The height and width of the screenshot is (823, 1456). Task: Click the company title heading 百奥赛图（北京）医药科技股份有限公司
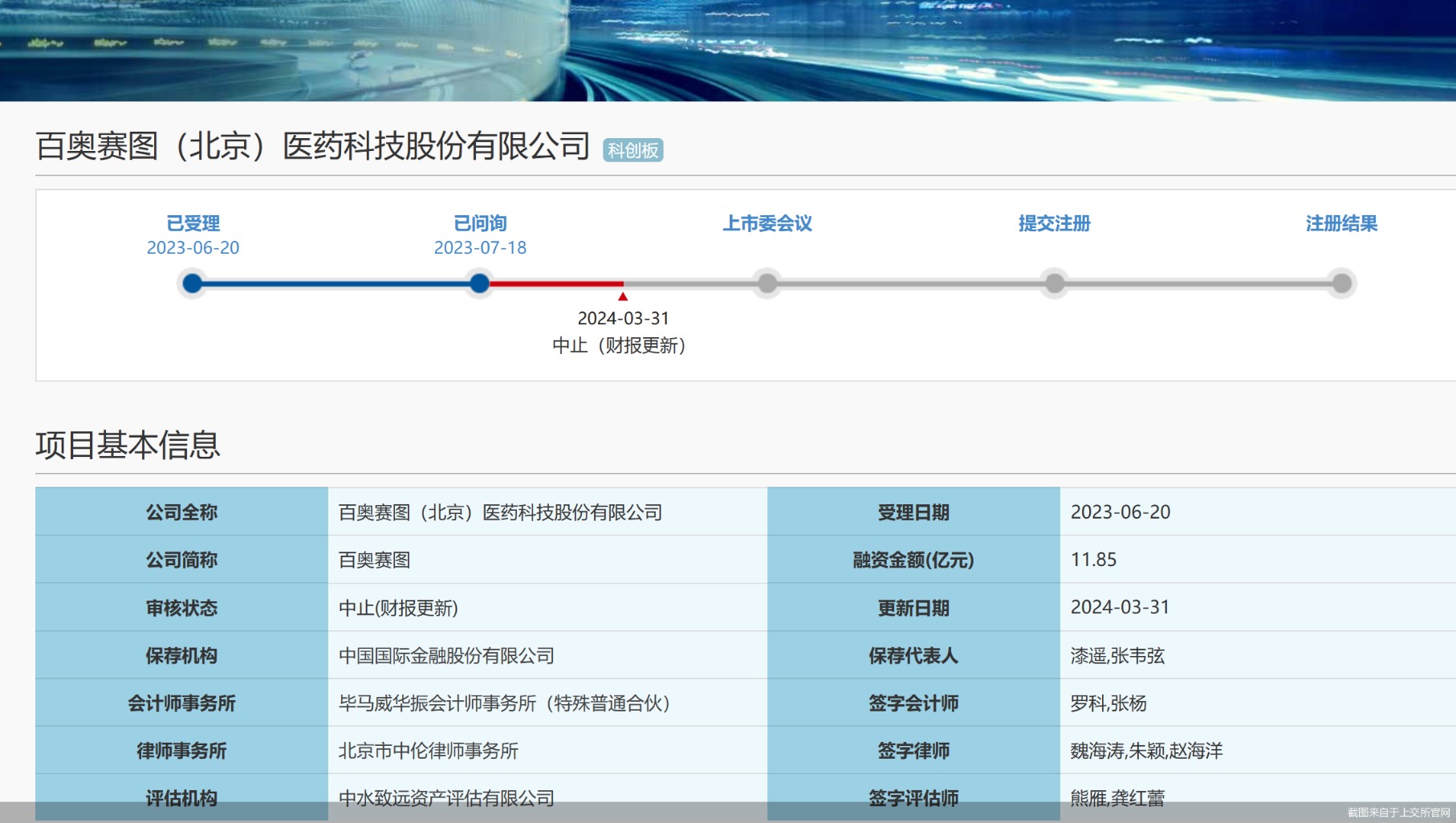point(313,146)
